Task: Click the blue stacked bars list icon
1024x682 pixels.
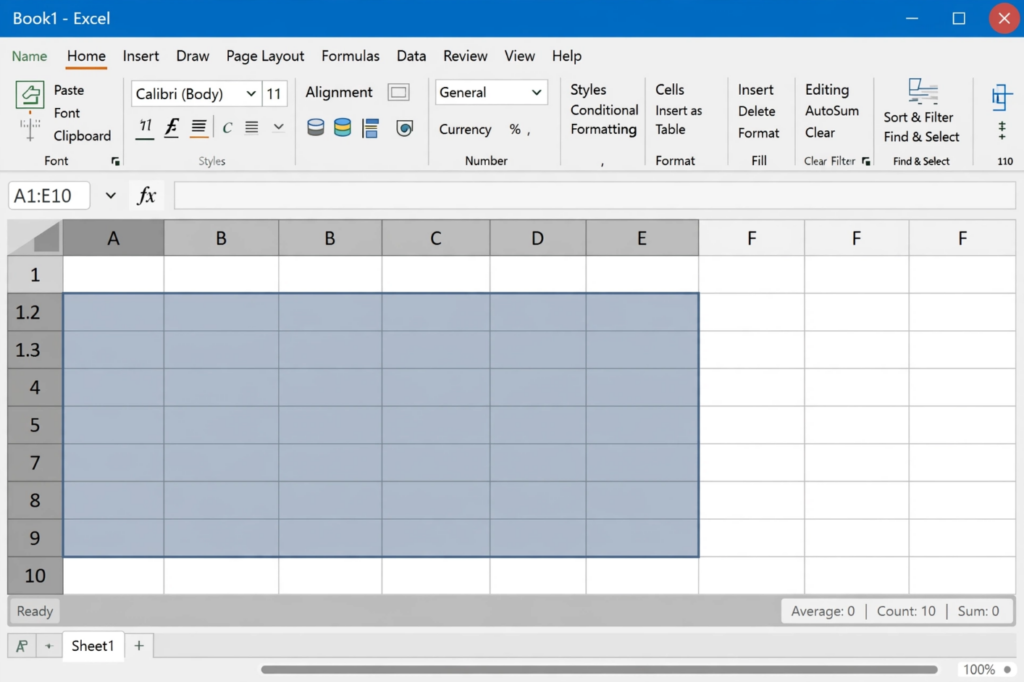Action: [370, 128]
